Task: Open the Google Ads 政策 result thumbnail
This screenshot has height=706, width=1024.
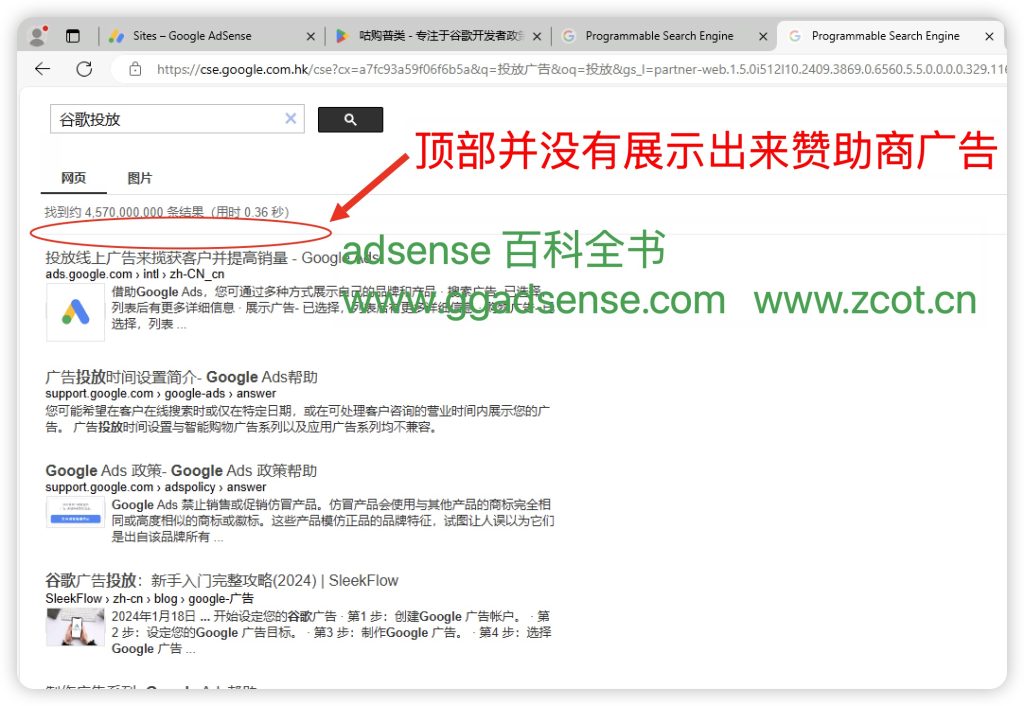Action: (x=75, y=513)
